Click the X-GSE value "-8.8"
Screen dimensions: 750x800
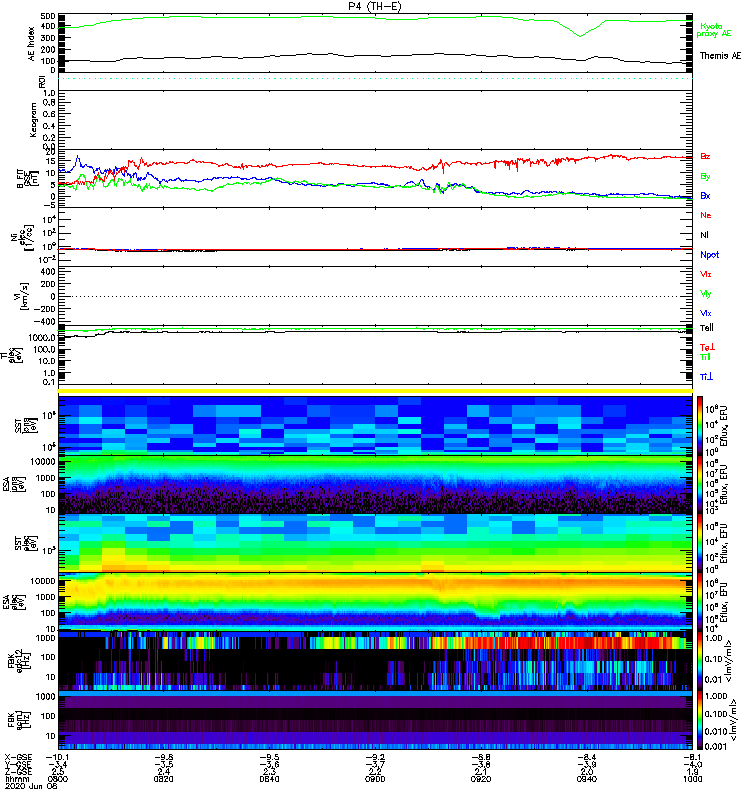(x=481, y=757)
